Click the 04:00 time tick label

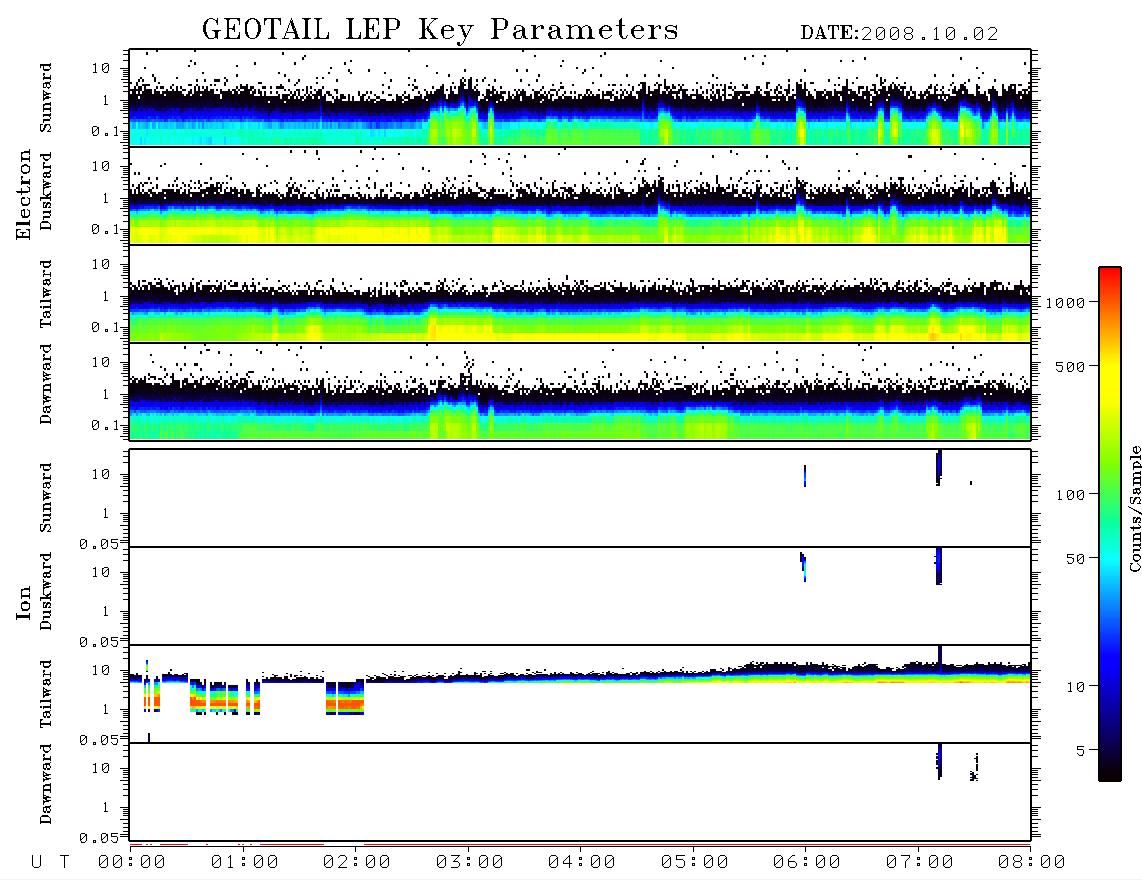pyautogui.click(x=582, y=862)
